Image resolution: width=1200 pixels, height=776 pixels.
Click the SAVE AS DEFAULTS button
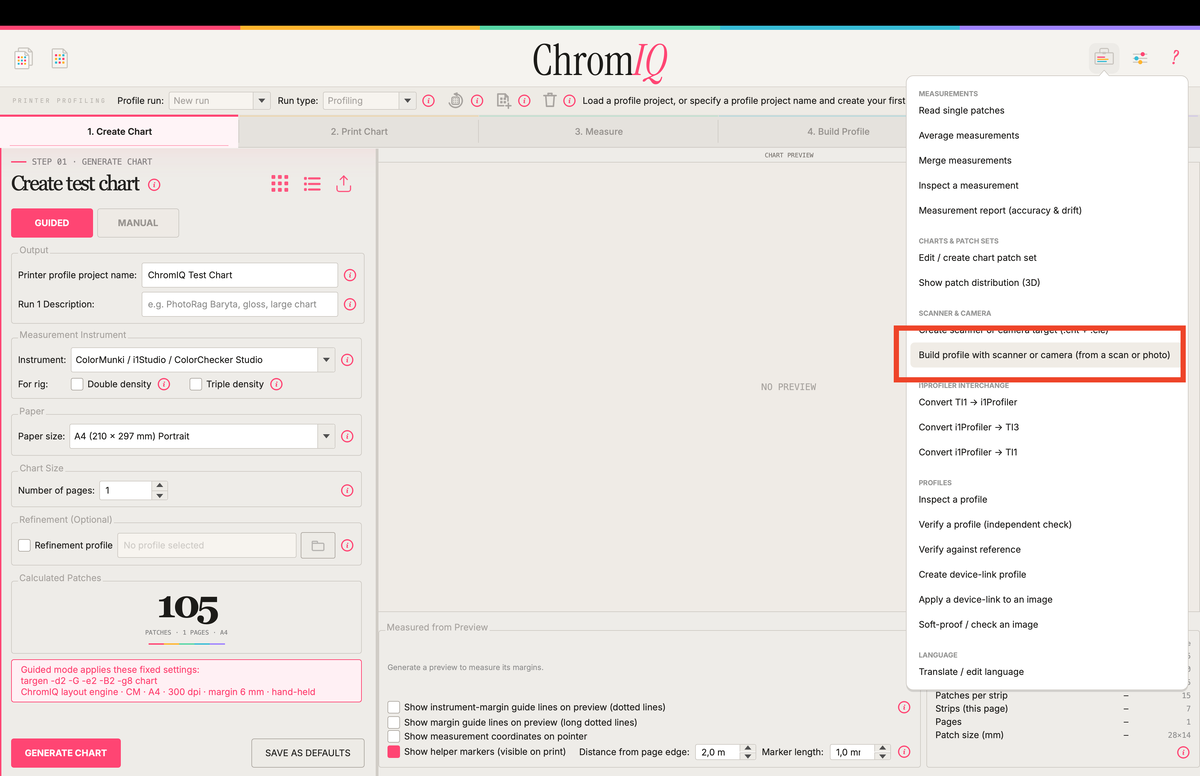pos(307,753)
